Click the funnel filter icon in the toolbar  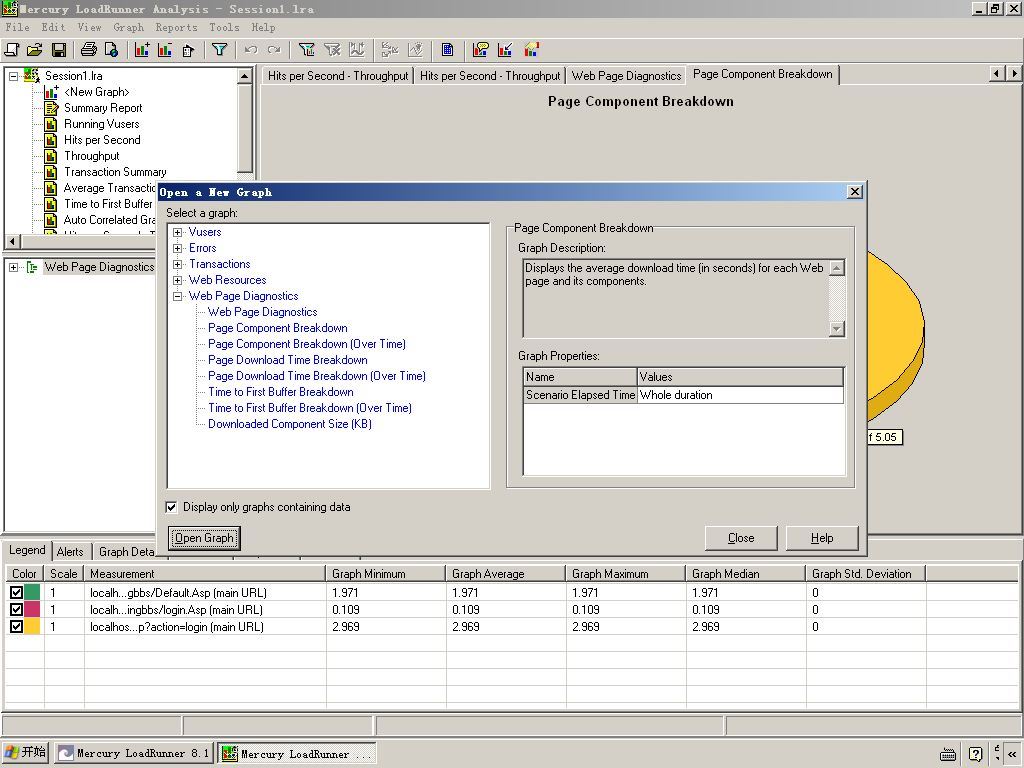point(219,50)
